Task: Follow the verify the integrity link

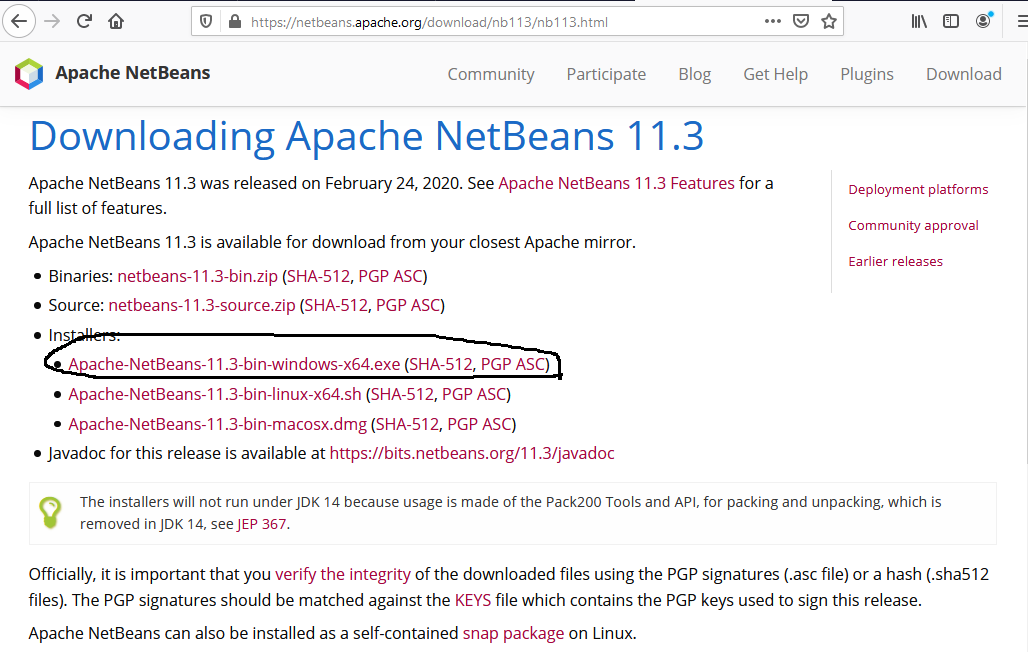Action: [343, 574]
